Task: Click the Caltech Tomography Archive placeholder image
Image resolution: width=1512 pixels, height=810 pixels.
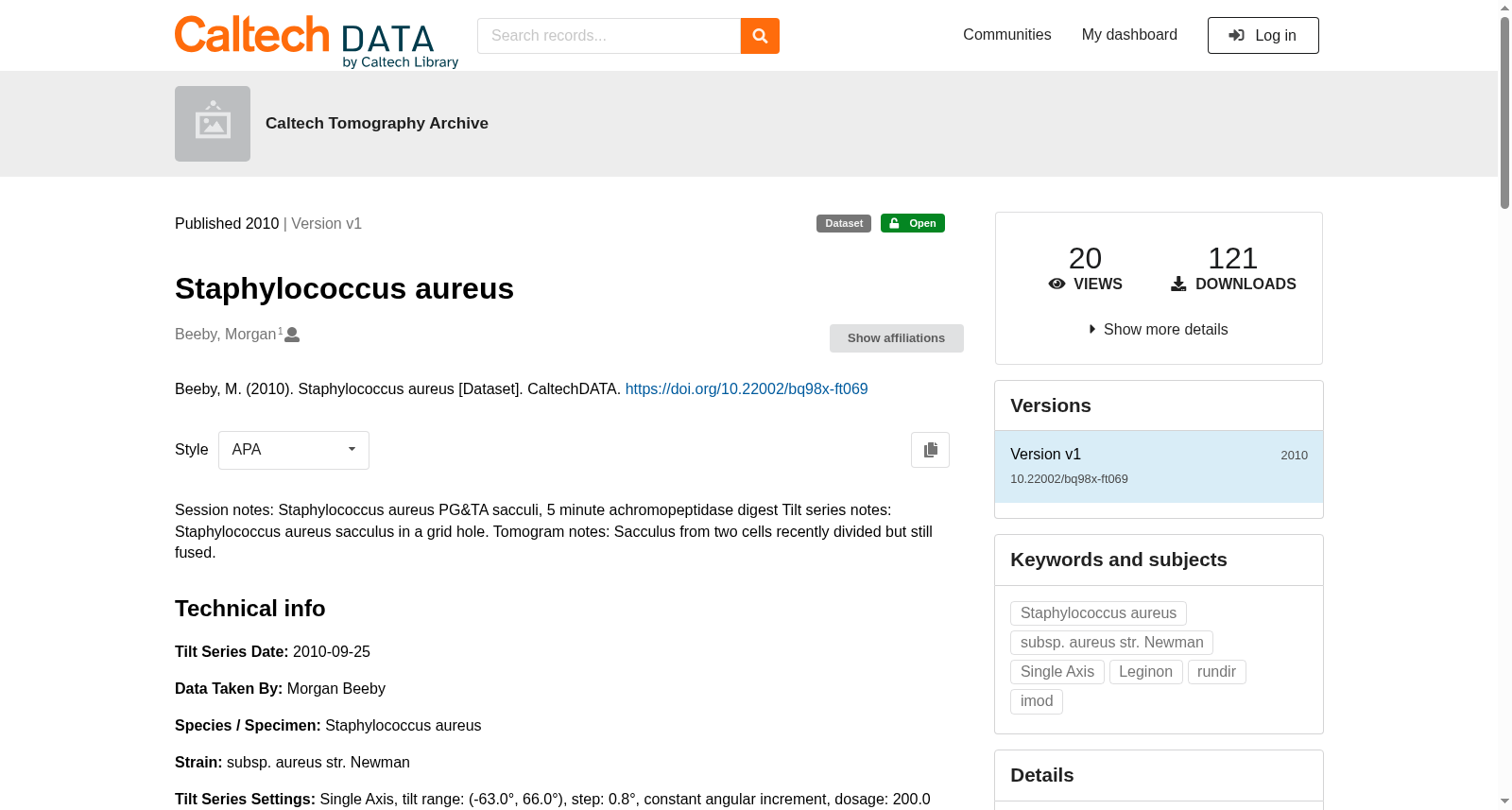Action: 213,124
